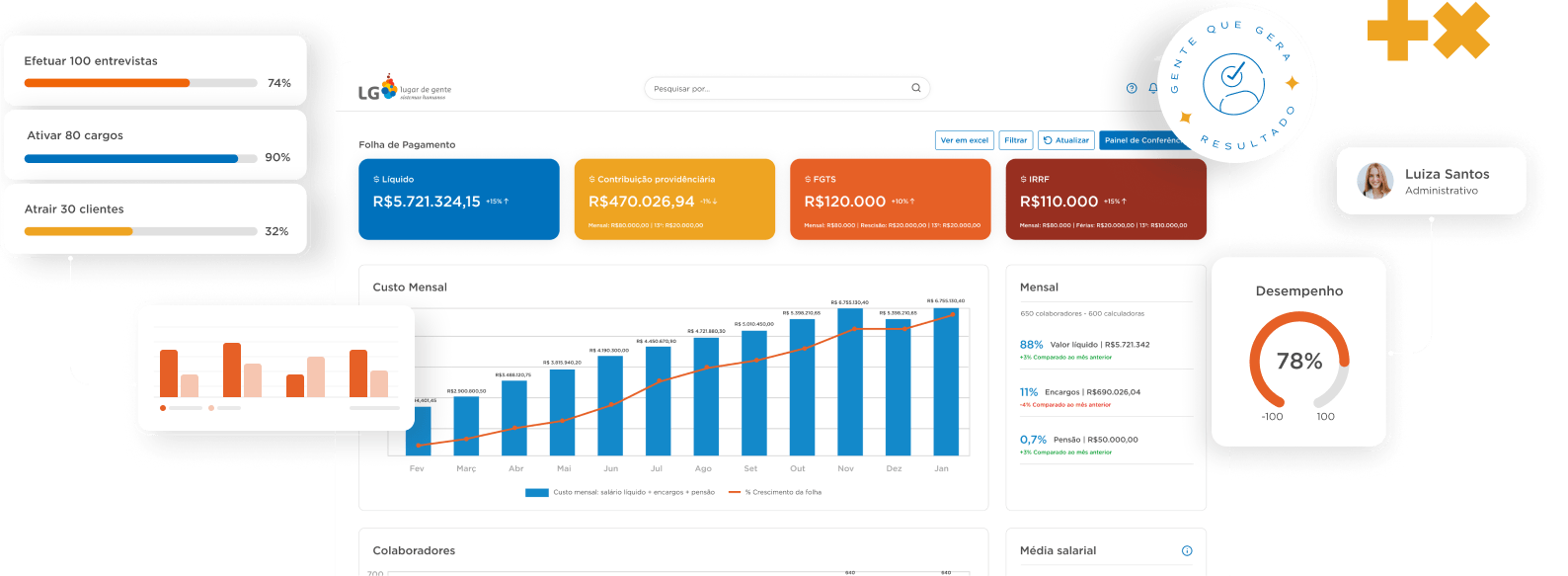This screenshot has width=1568, height=576.
Task: Toggle the % Crescimento da folha legend
Action: coord(735,492)
